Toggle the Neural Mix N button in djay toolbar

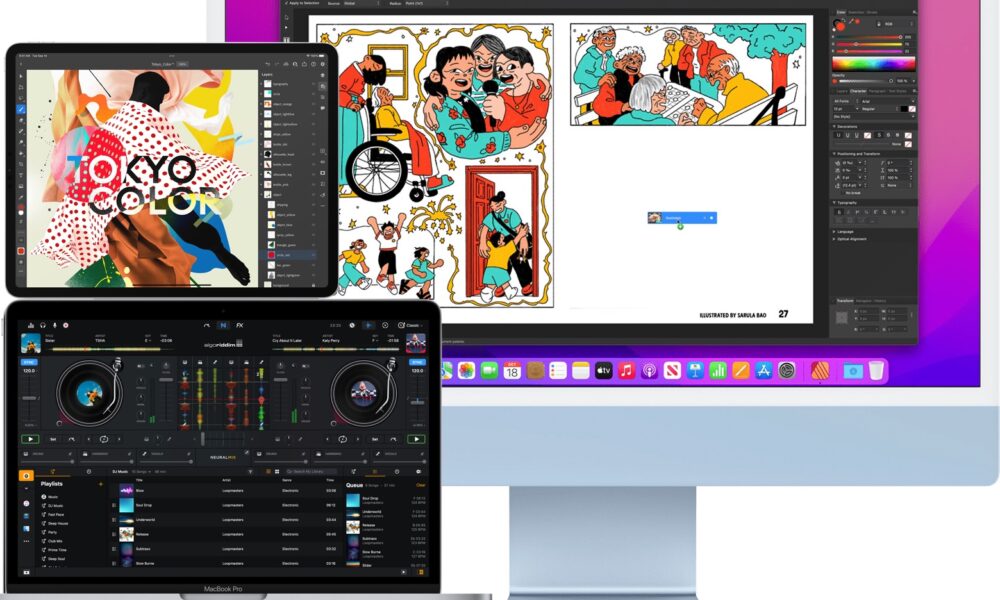coord(223,325)
